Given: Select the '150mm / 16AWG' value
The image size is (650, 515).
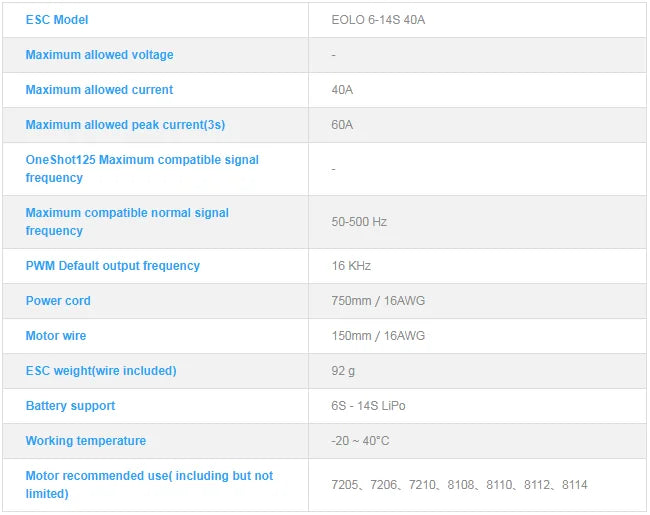Looking at the screenshot, I should (378, 336).
